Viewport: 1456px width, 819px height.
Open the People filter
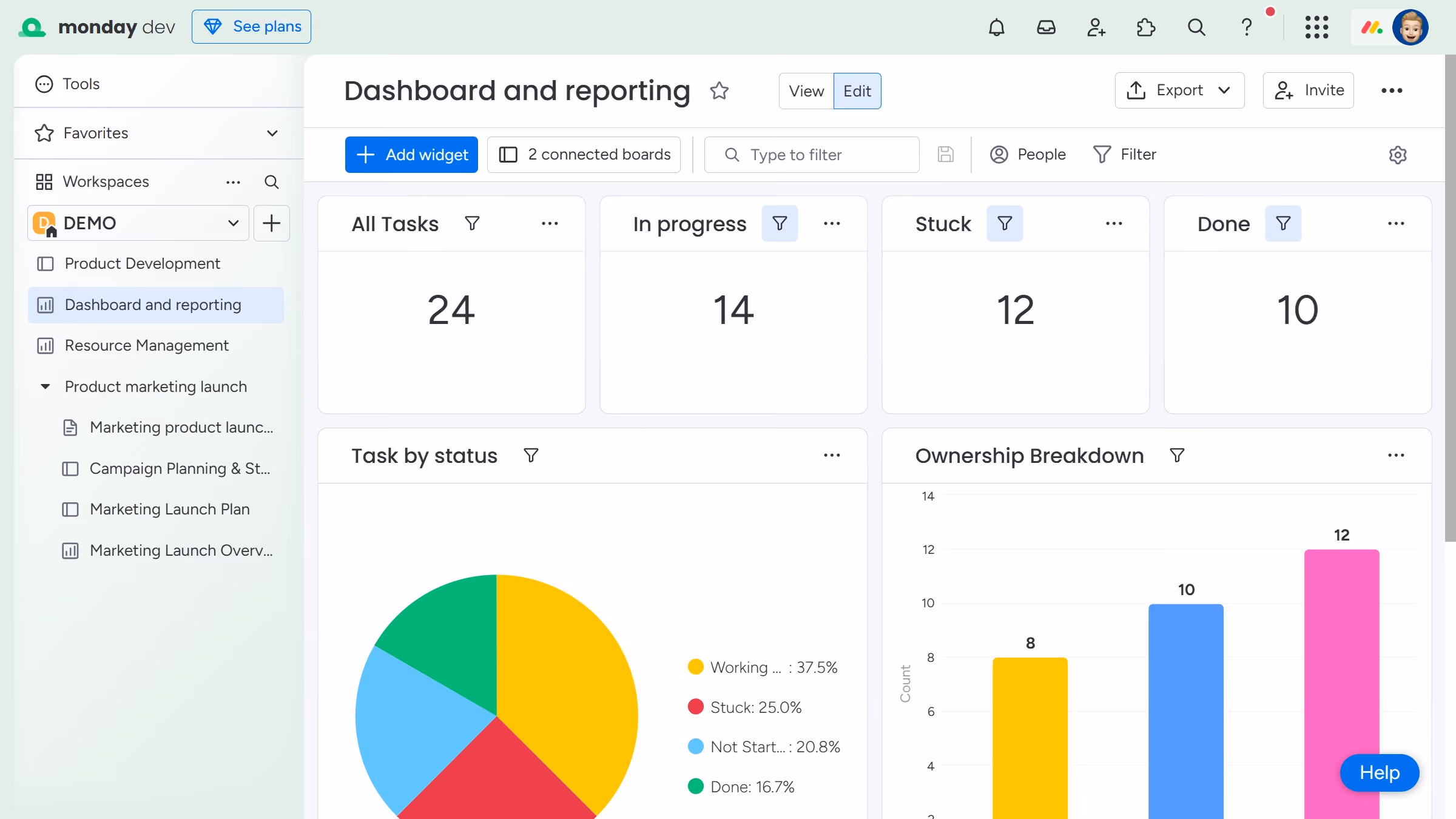click(x=1028, y=155)
